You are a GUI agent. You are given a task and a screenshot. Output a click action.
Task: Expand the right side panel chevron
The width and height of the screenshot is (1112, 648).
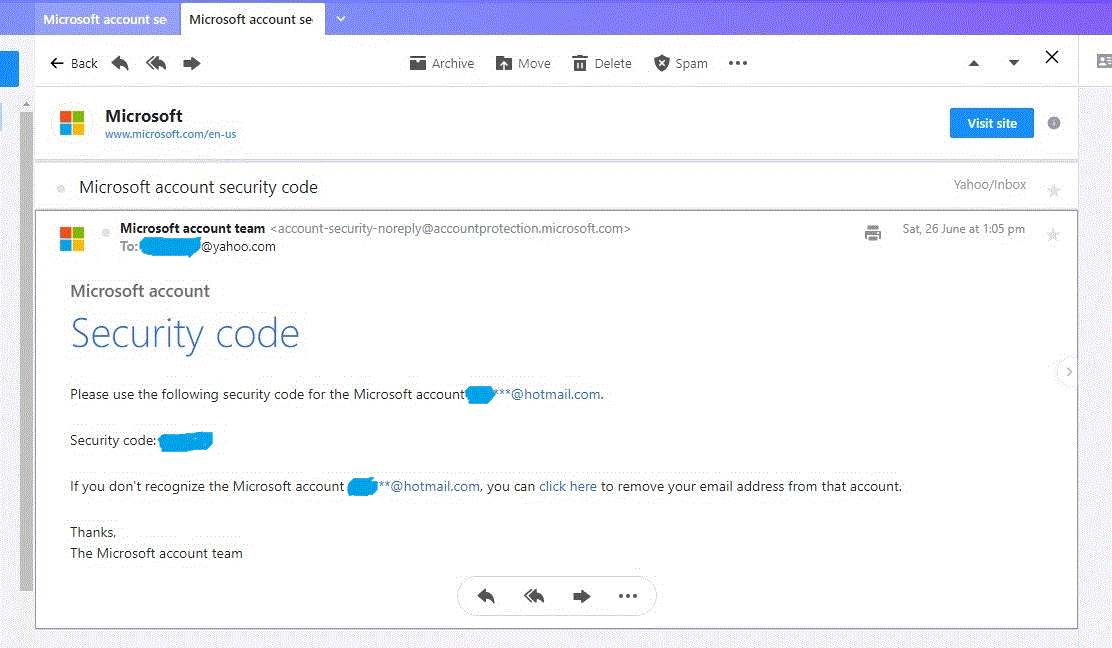[x=1069, y=372]
